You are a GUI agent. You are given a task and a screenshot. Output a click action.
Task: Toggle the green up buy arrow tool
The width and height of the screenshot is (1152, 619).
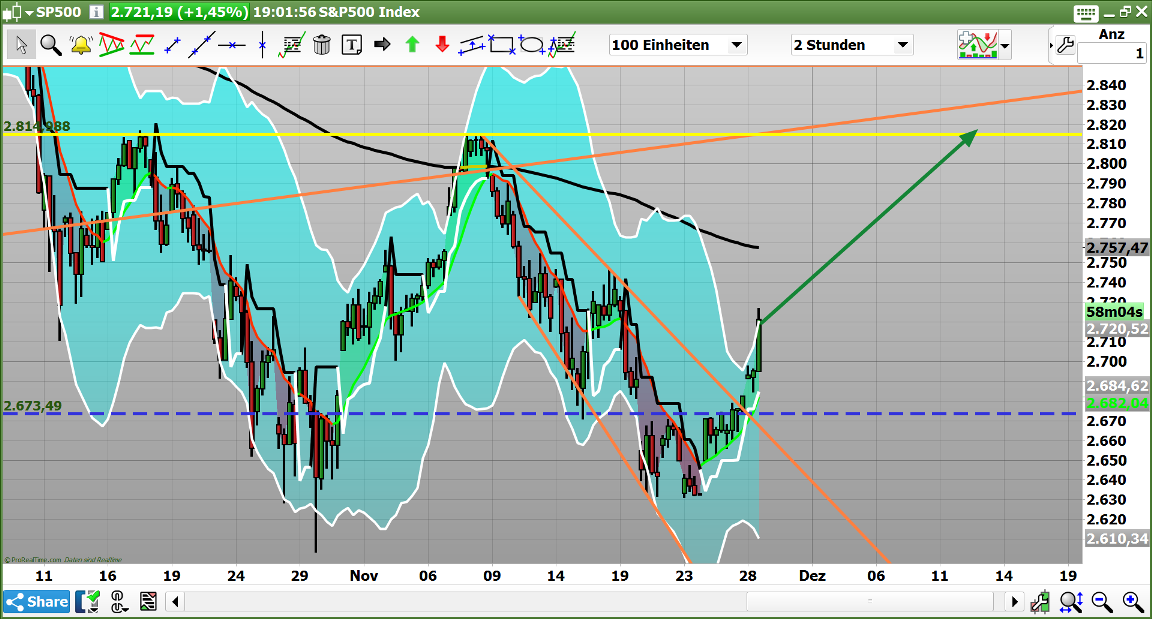pyautogui.click(x=412, y=44)
